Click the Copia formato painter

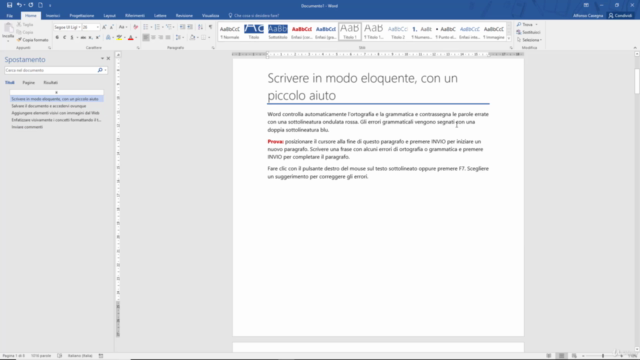pos(33,40)
